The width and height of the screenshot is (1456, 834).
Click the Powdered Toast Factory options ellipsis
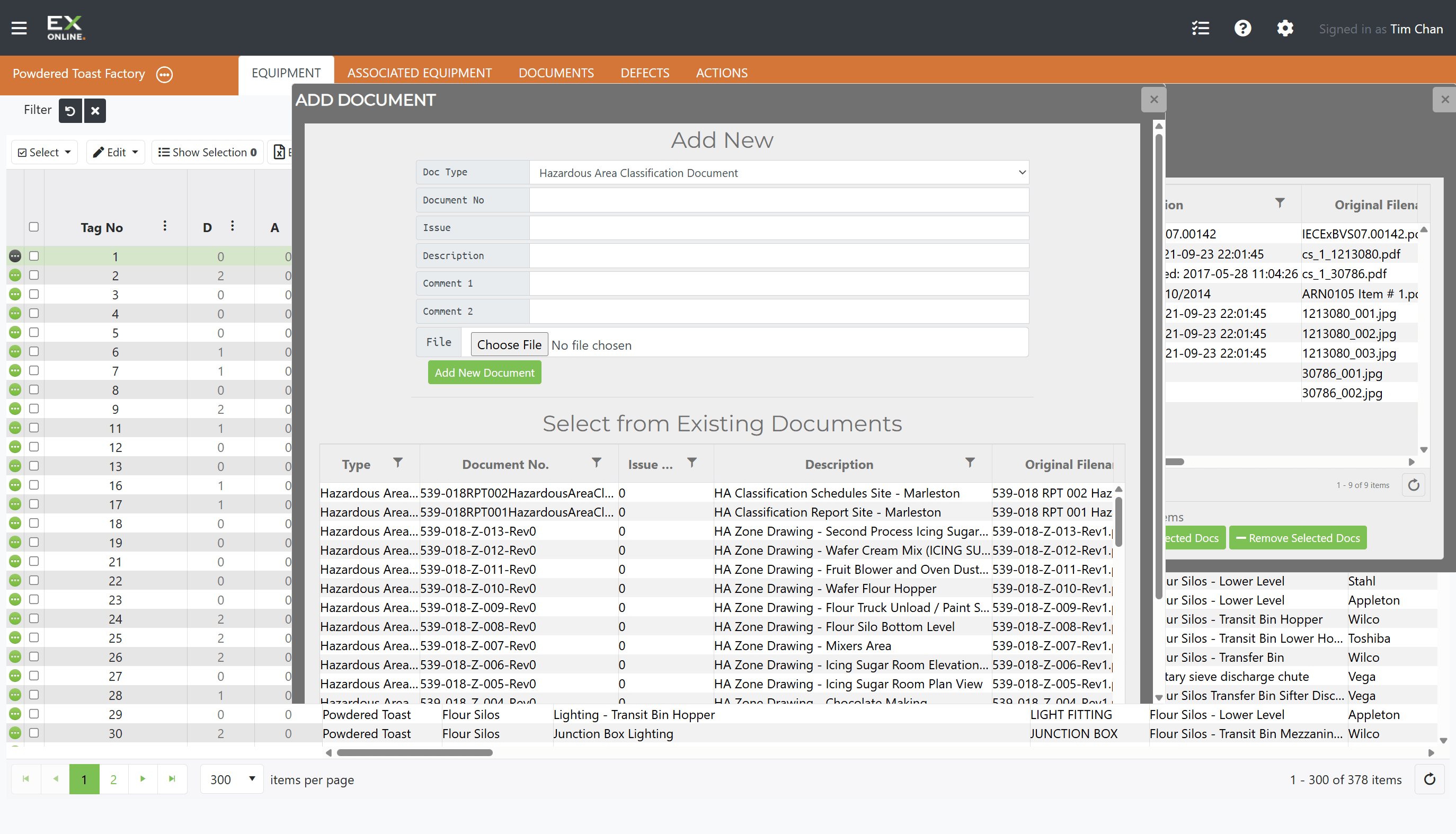164,75
